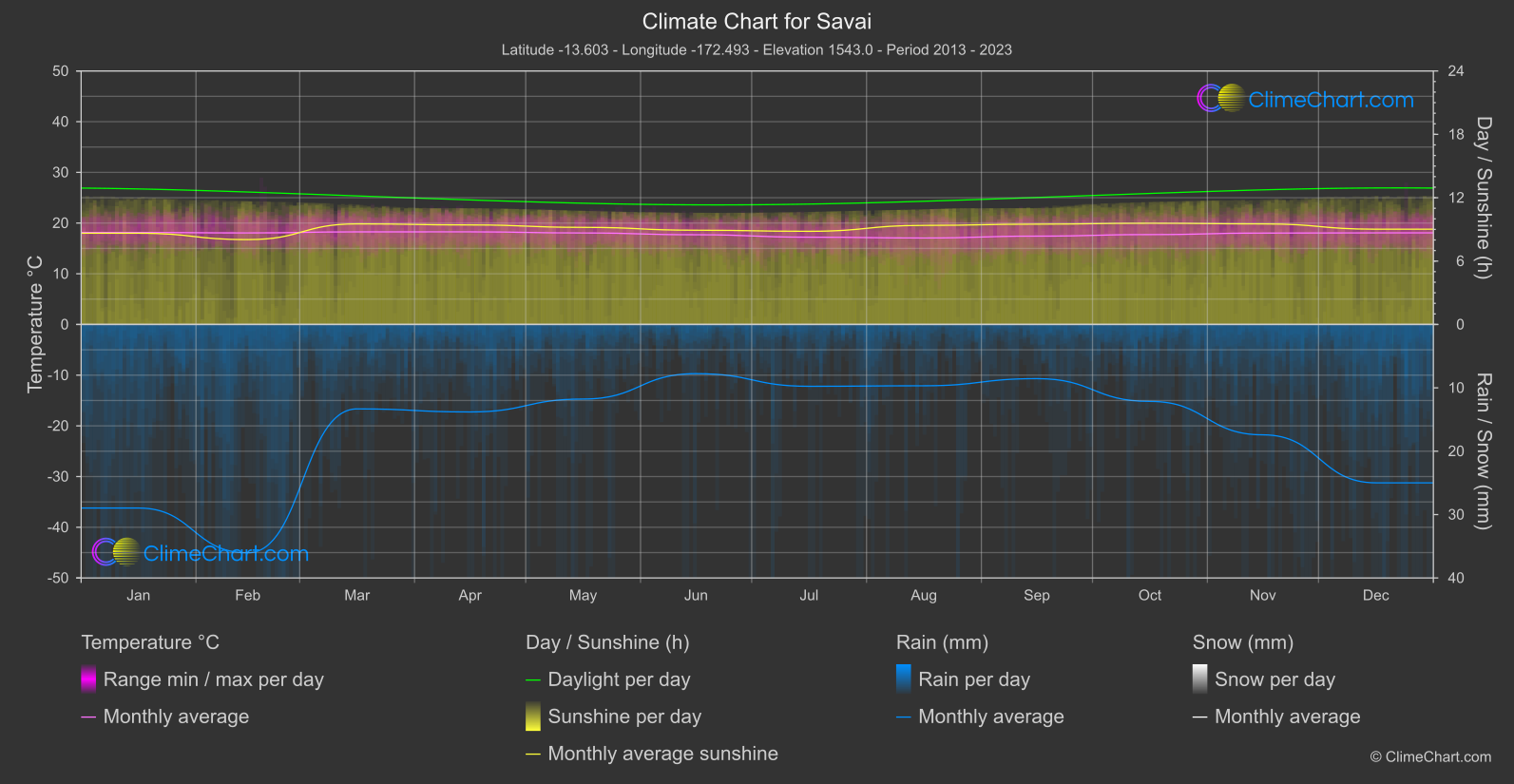Click the ClimeChart.com watermark text bottom left
The image size is (1514, 784).
tap(226, 553)
